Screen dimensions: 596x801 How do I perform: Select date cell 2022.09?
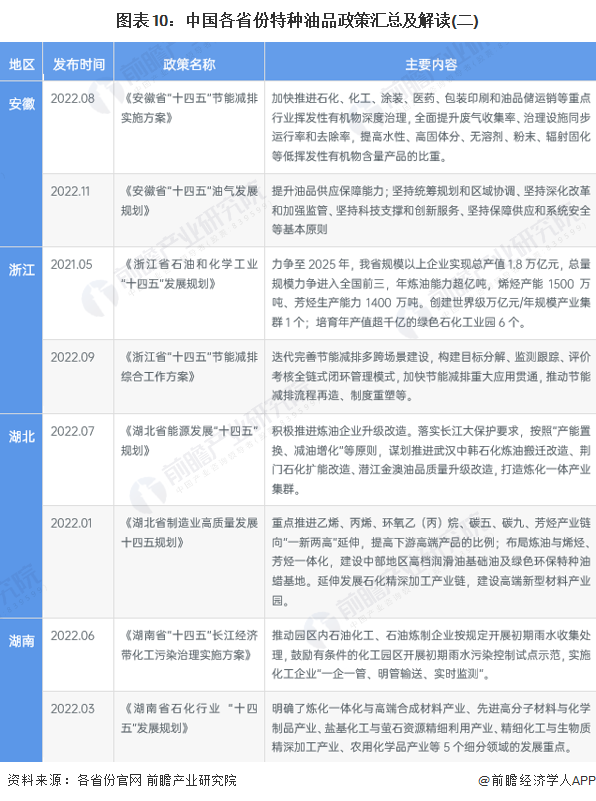tap(73, 357)
